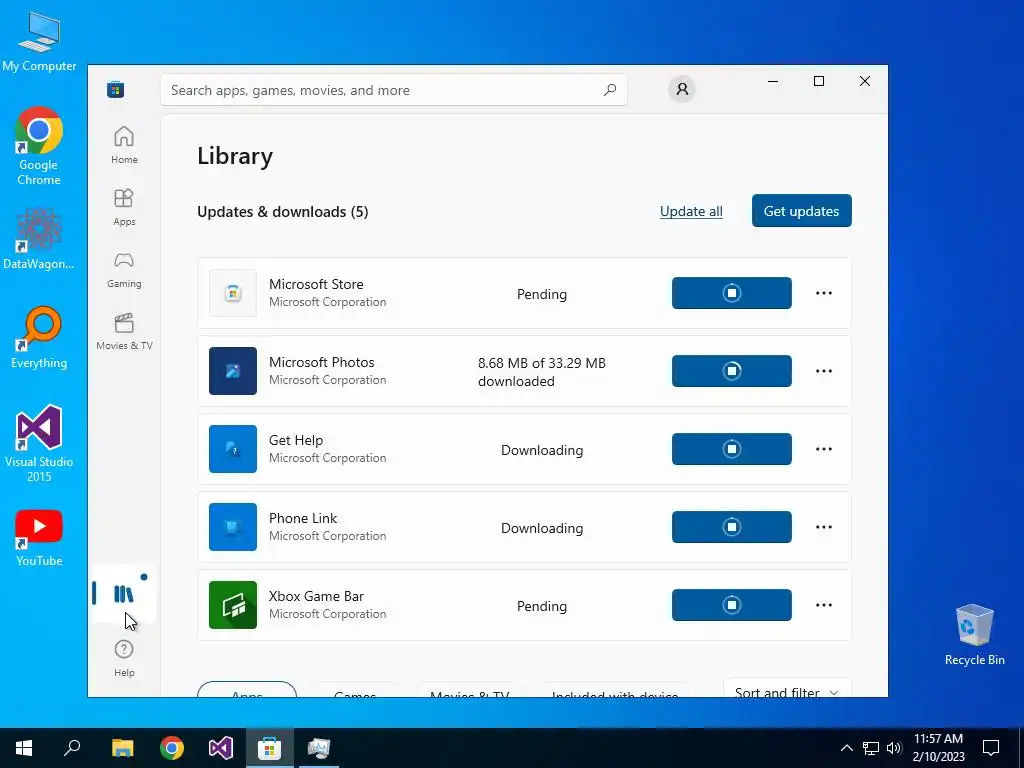Viewport: 1024px width, 768px height.
Task: Click the Microsoft Photos app icon
Action: coord(232,371)
